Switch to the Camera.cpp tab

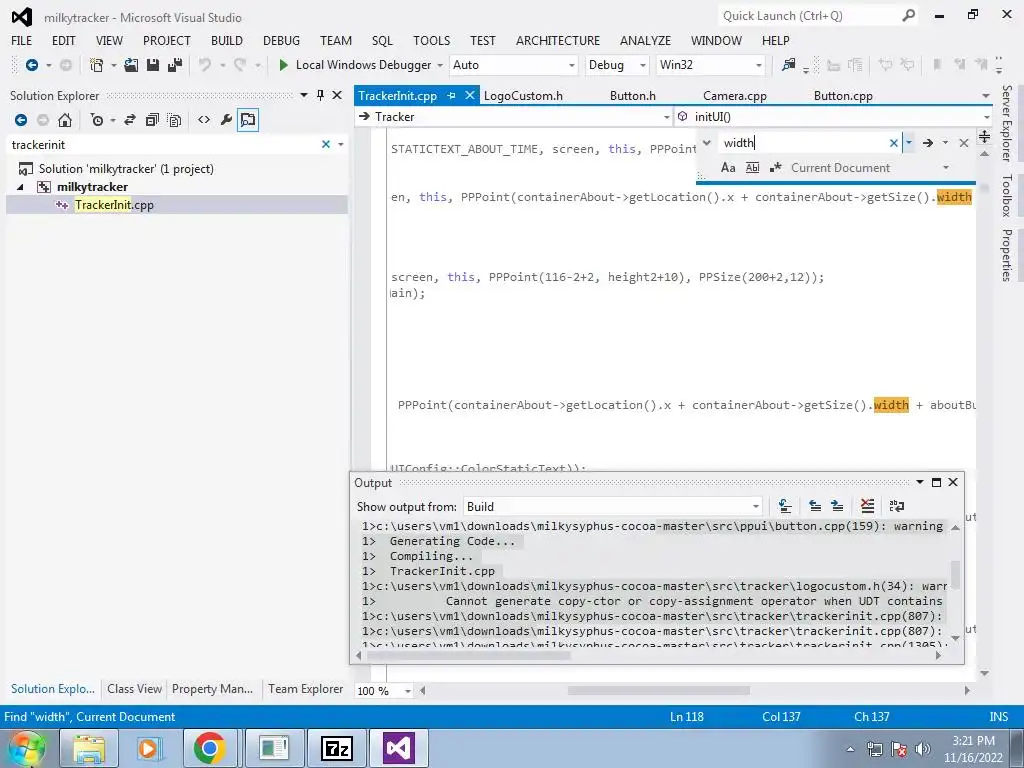735,96
